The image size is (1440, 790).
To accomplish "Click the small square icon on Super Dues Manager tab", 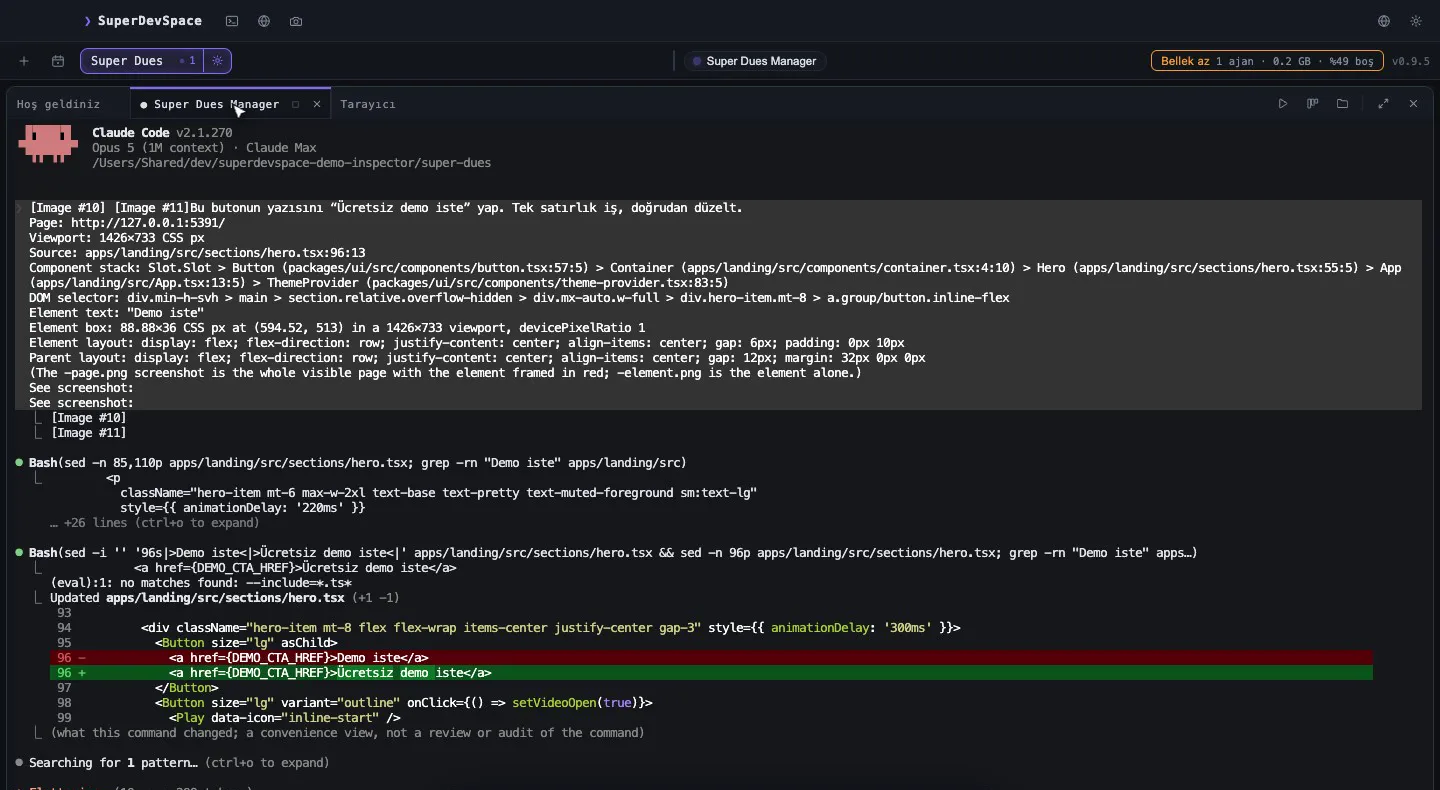I will point(295,104).
